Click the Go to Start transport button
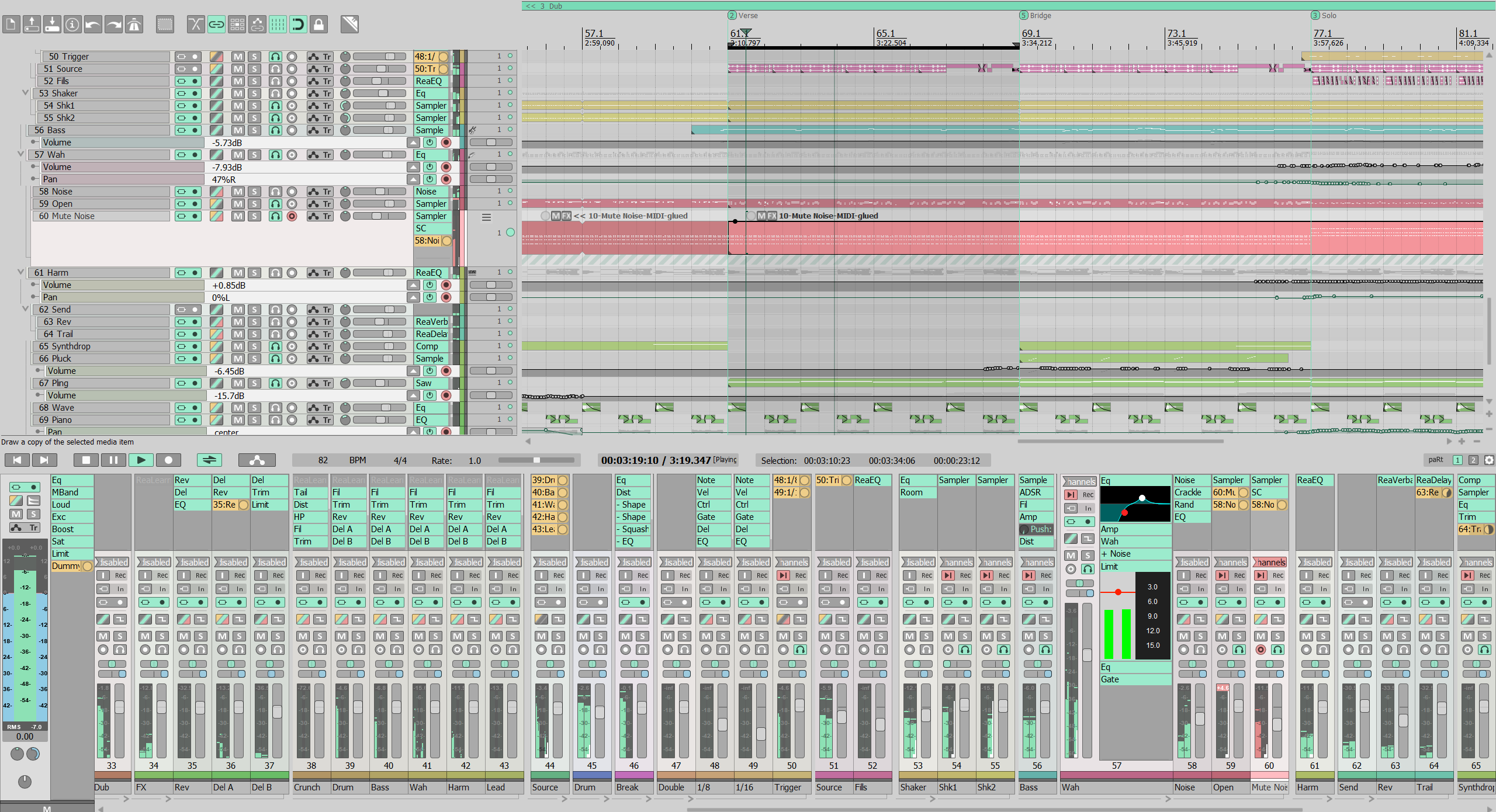 (x=17, y=460)
